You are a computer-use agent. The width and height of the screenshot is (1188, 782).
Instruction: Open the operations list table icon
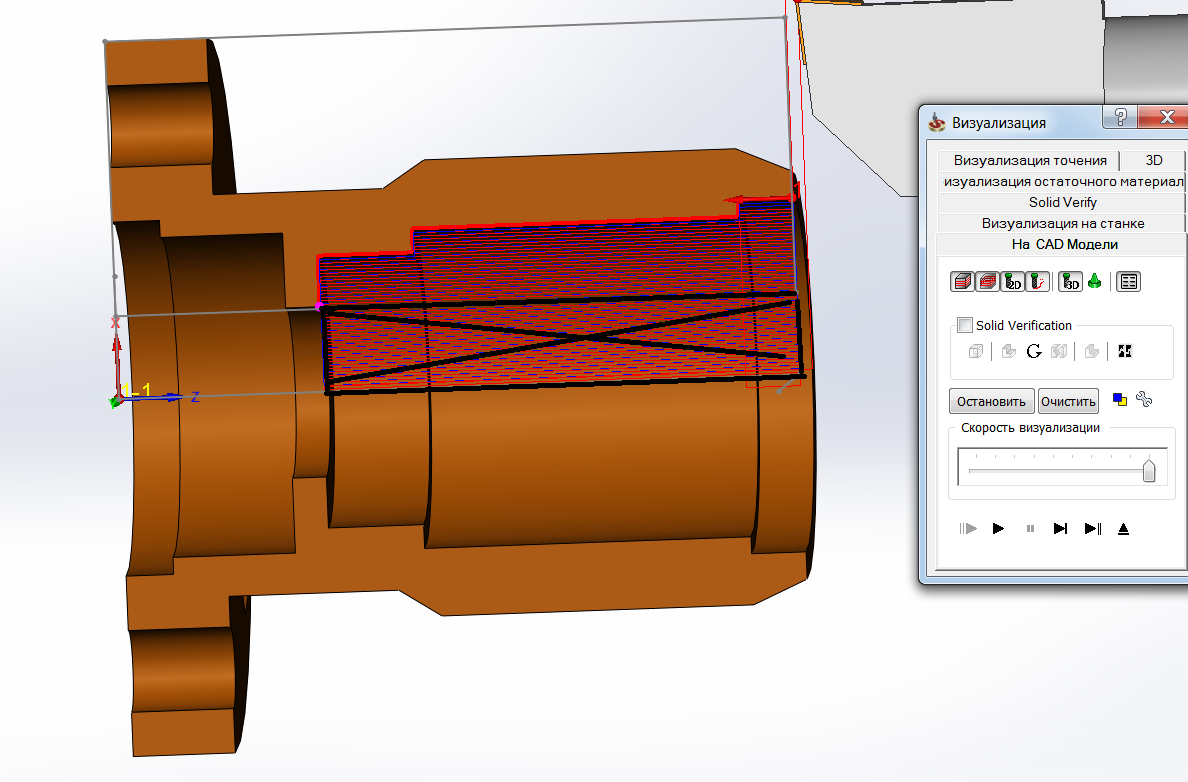pyautogui.click(x=1128, y=282)
